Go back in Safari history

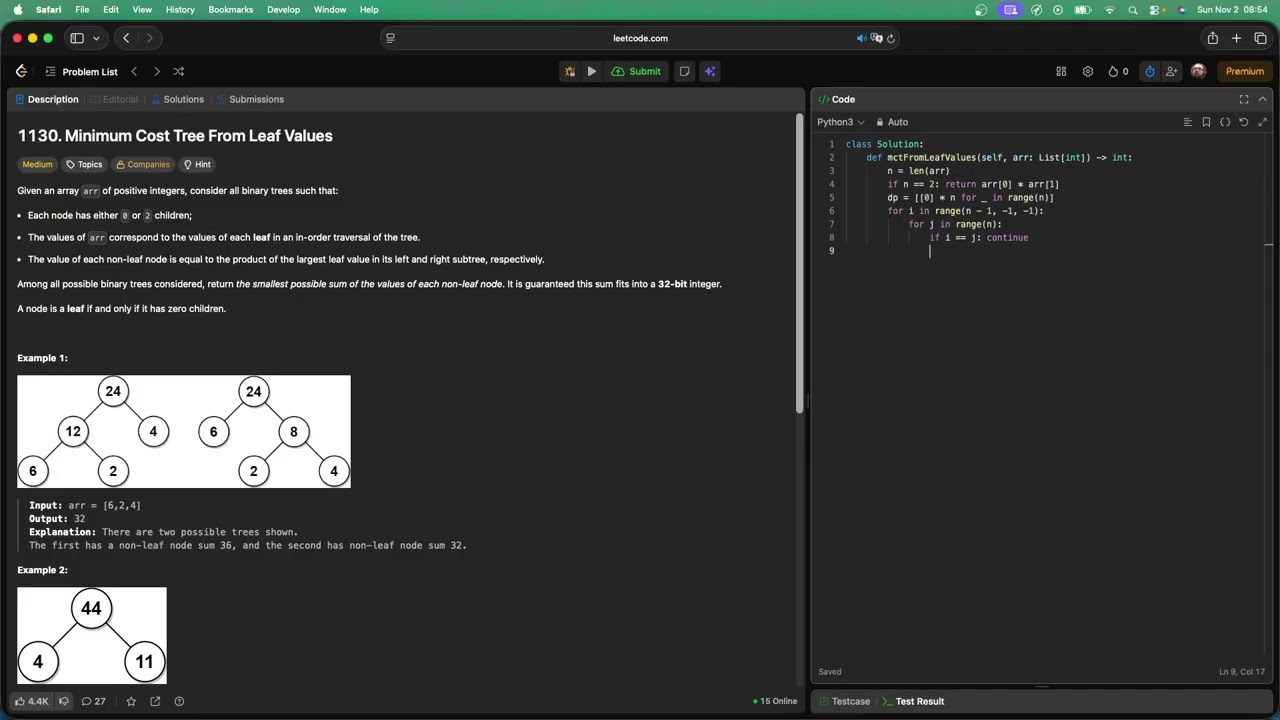[126, 38]
